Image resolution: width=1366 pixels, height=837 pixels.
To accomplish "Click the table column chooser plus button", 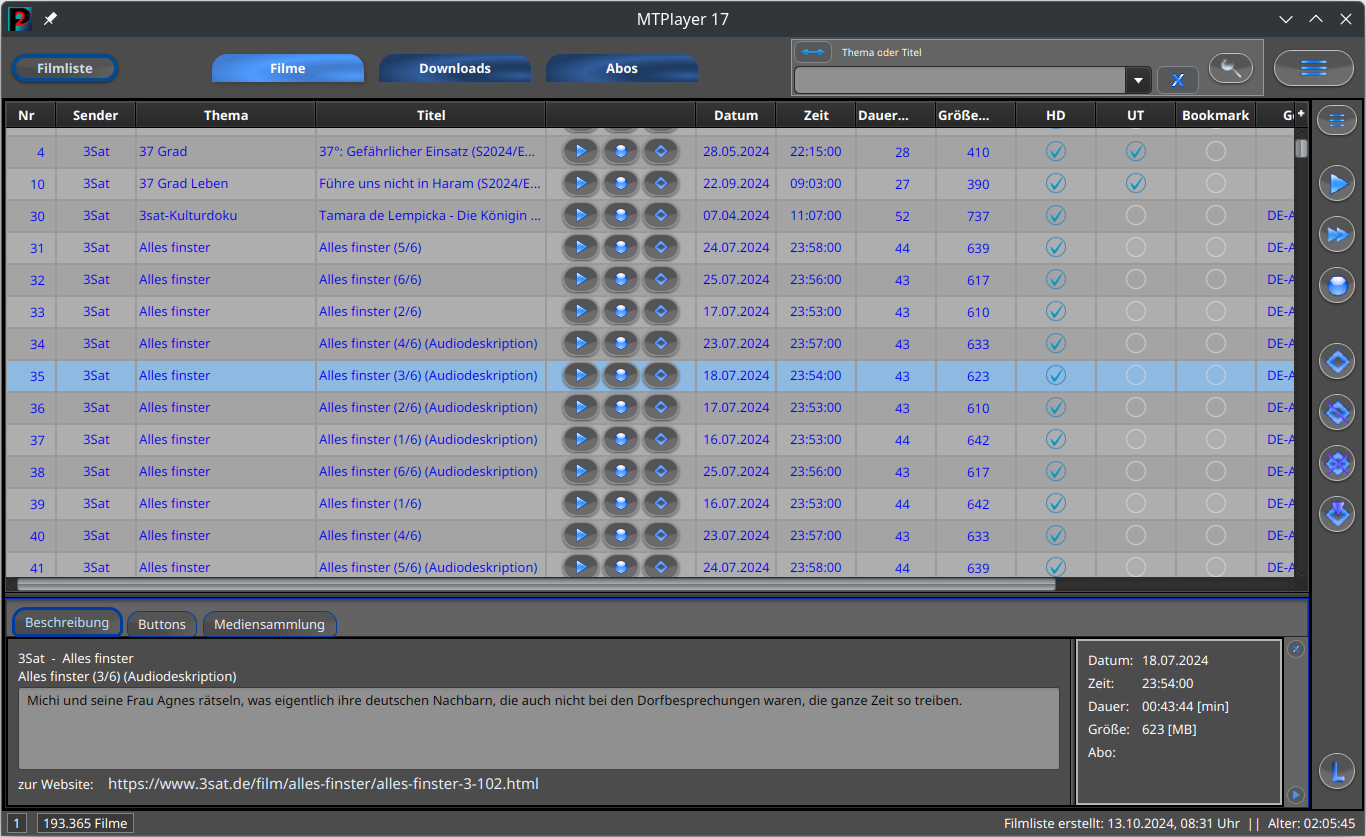I will [1301, 114].
